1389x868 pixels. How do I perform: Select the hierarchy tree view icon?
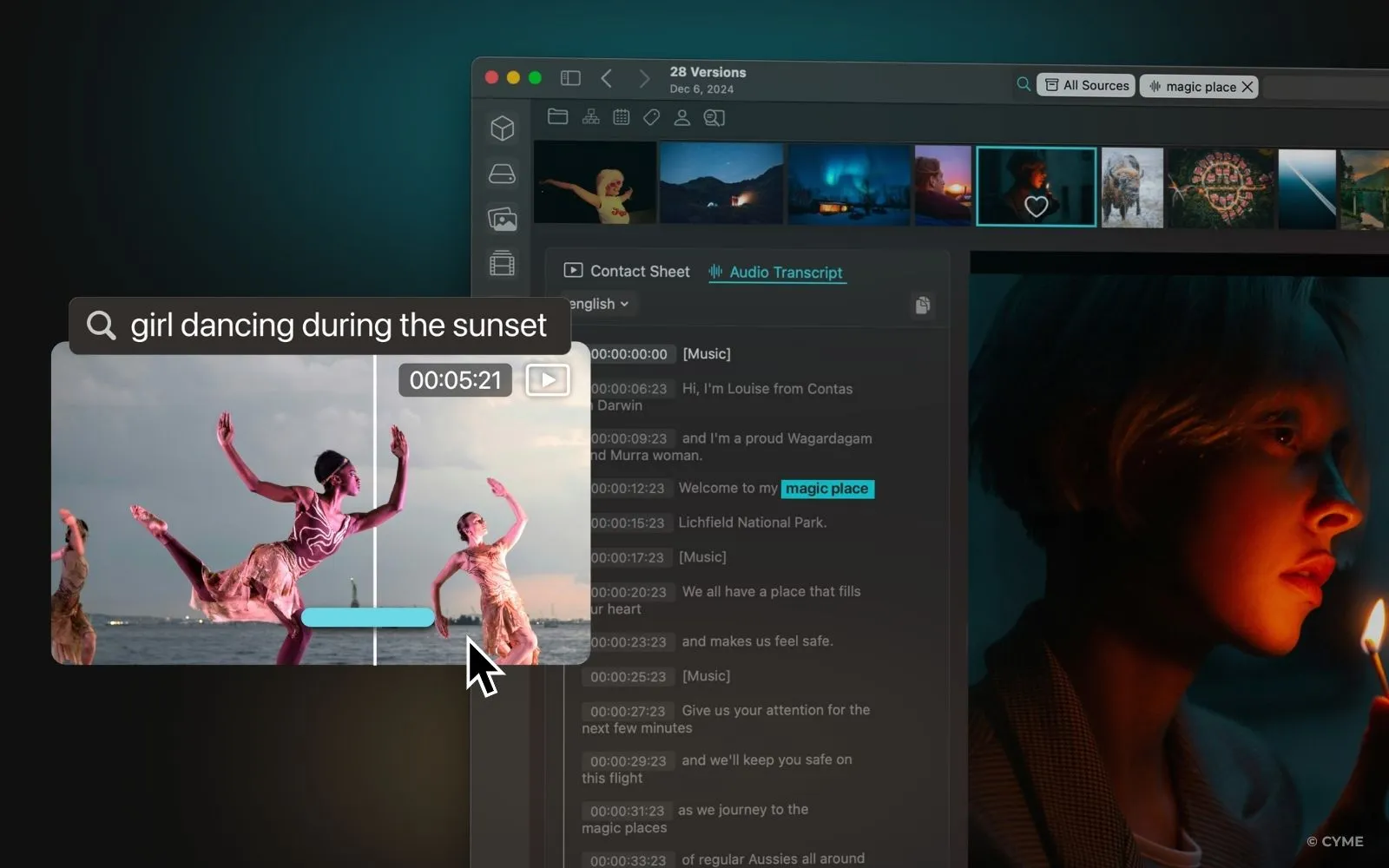[590, 117]
